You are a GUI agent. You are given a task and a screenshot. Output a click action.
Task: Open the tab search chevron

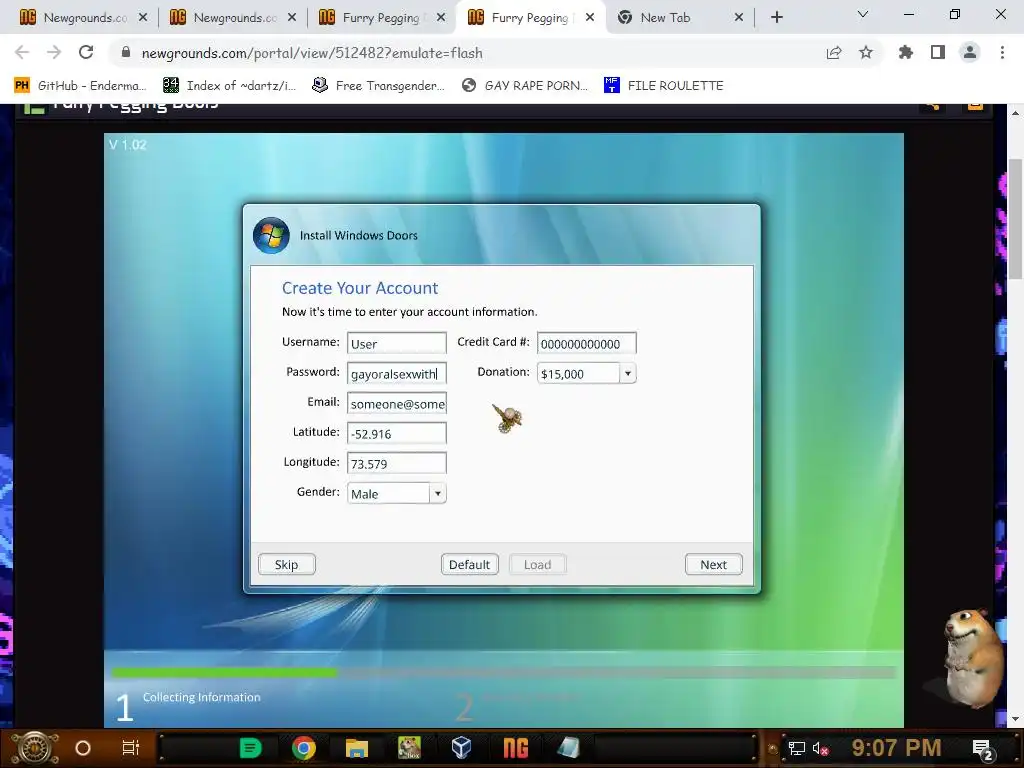(x=863, y=14)
